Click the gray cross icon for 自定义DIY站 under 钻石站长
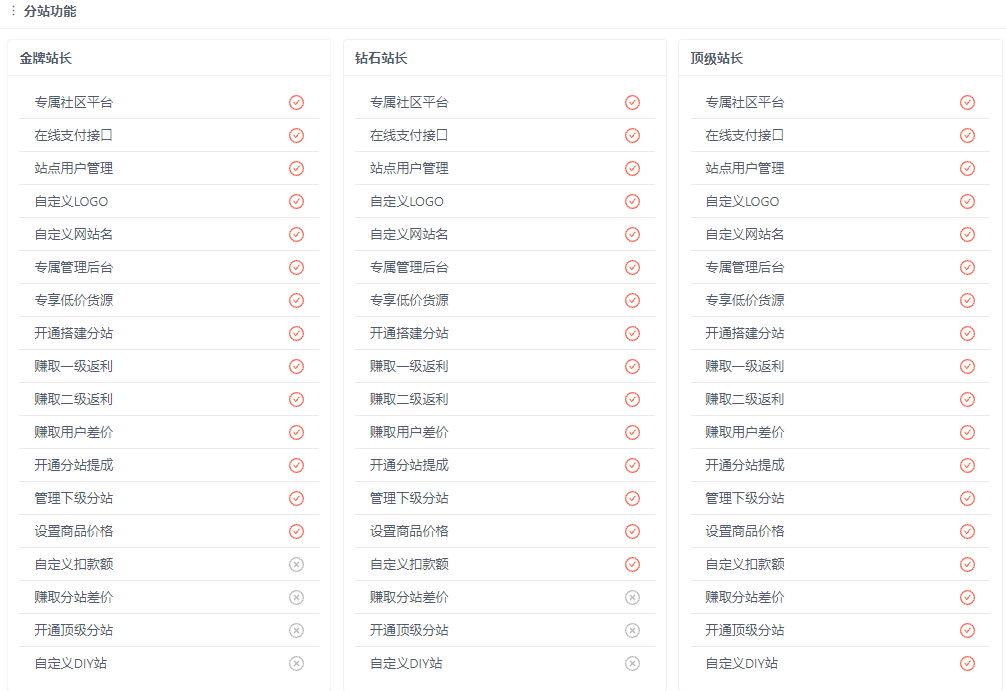 point(633,663)
